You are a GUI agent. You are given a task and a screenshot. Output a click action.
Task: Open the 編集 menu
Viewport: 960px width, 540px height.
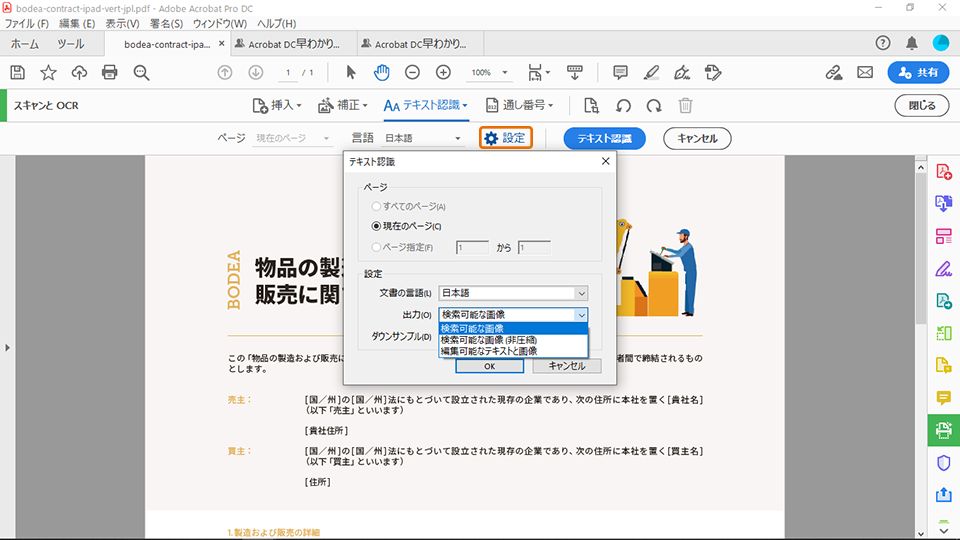(x=77, y=23)
